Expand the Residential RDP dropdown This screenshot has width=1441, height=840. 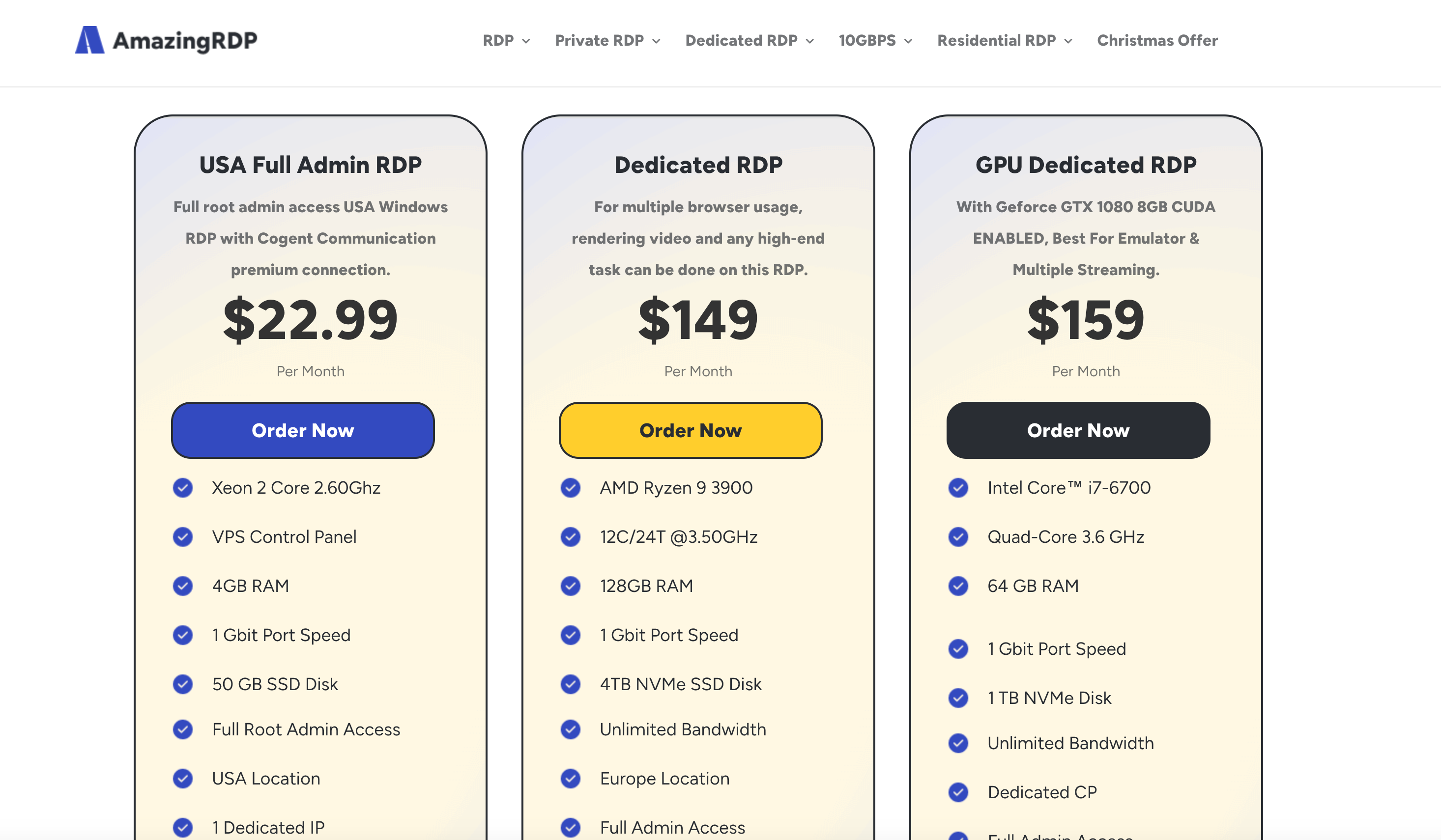click(1004, 41)
